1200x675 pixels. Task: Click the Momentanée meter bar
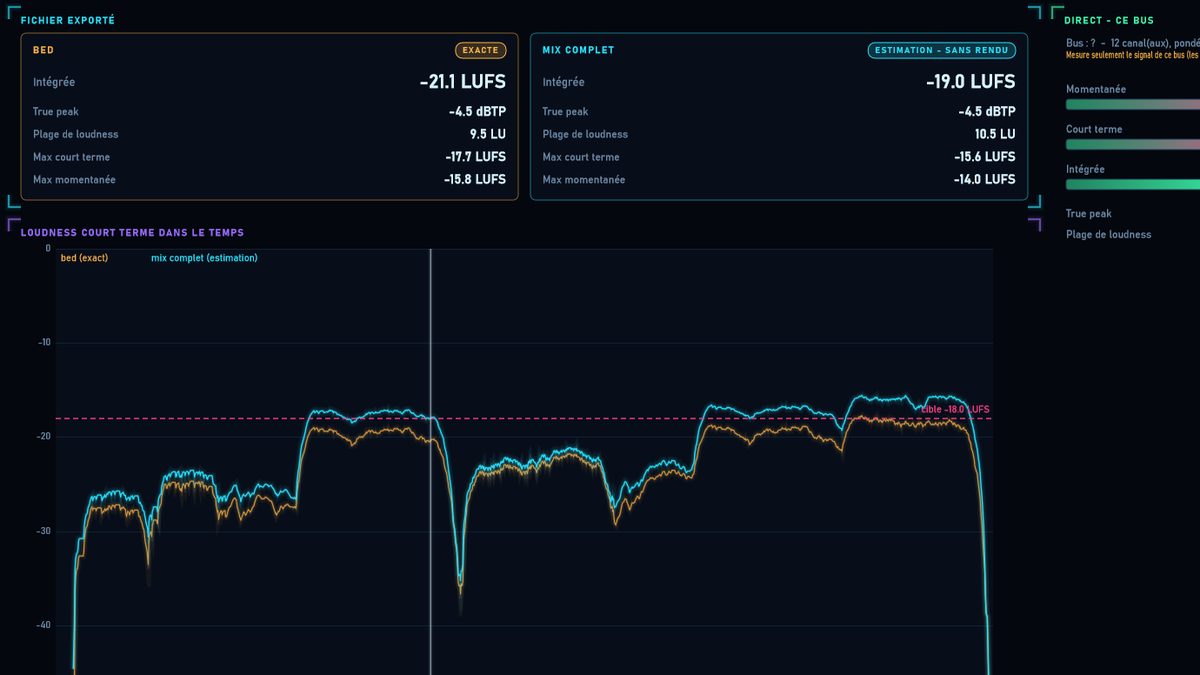[1133, 104]
